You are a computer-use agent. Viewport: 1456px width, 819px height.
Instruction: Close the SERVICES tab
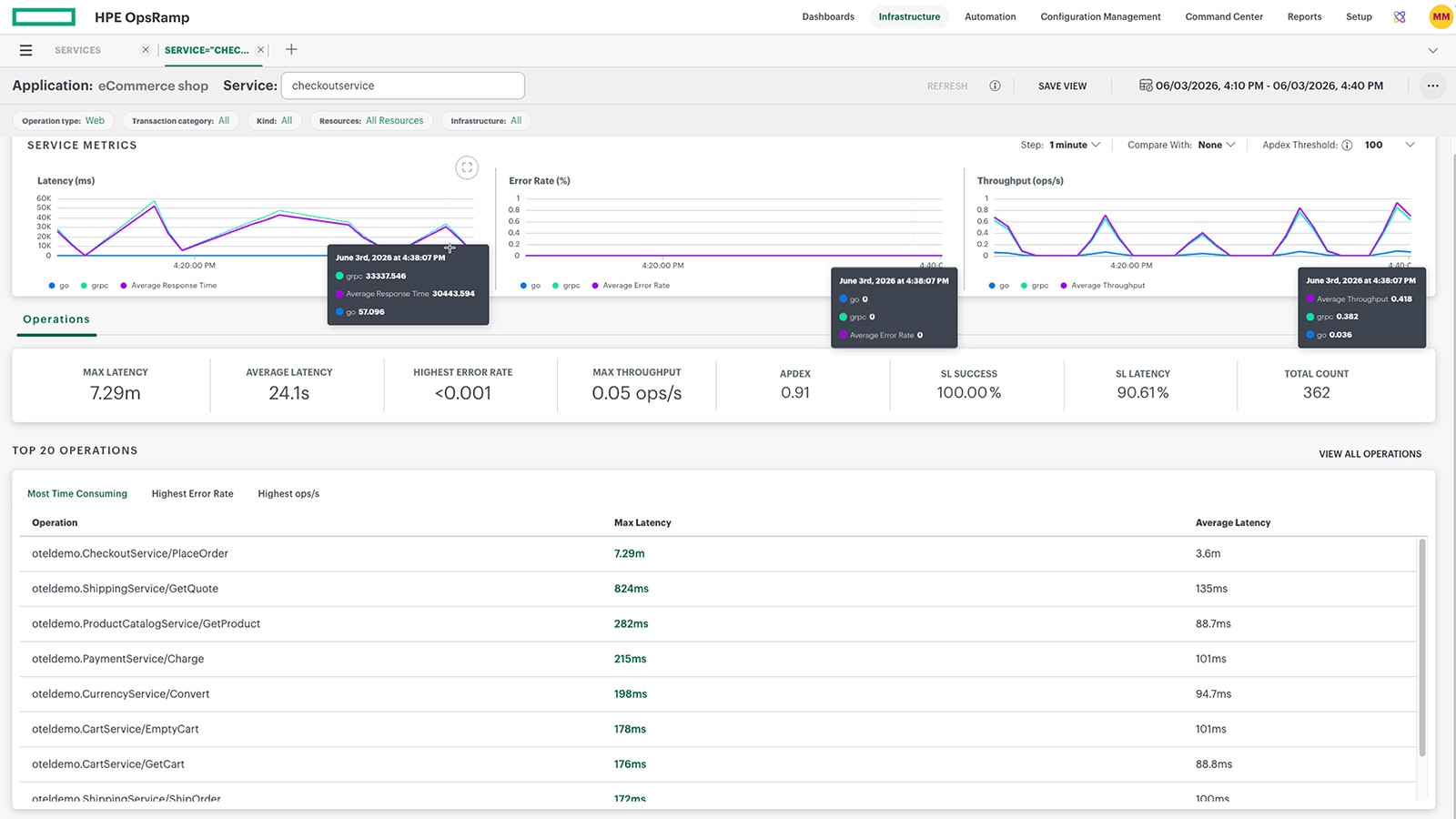pyautogui.click(x=146, y=50)
